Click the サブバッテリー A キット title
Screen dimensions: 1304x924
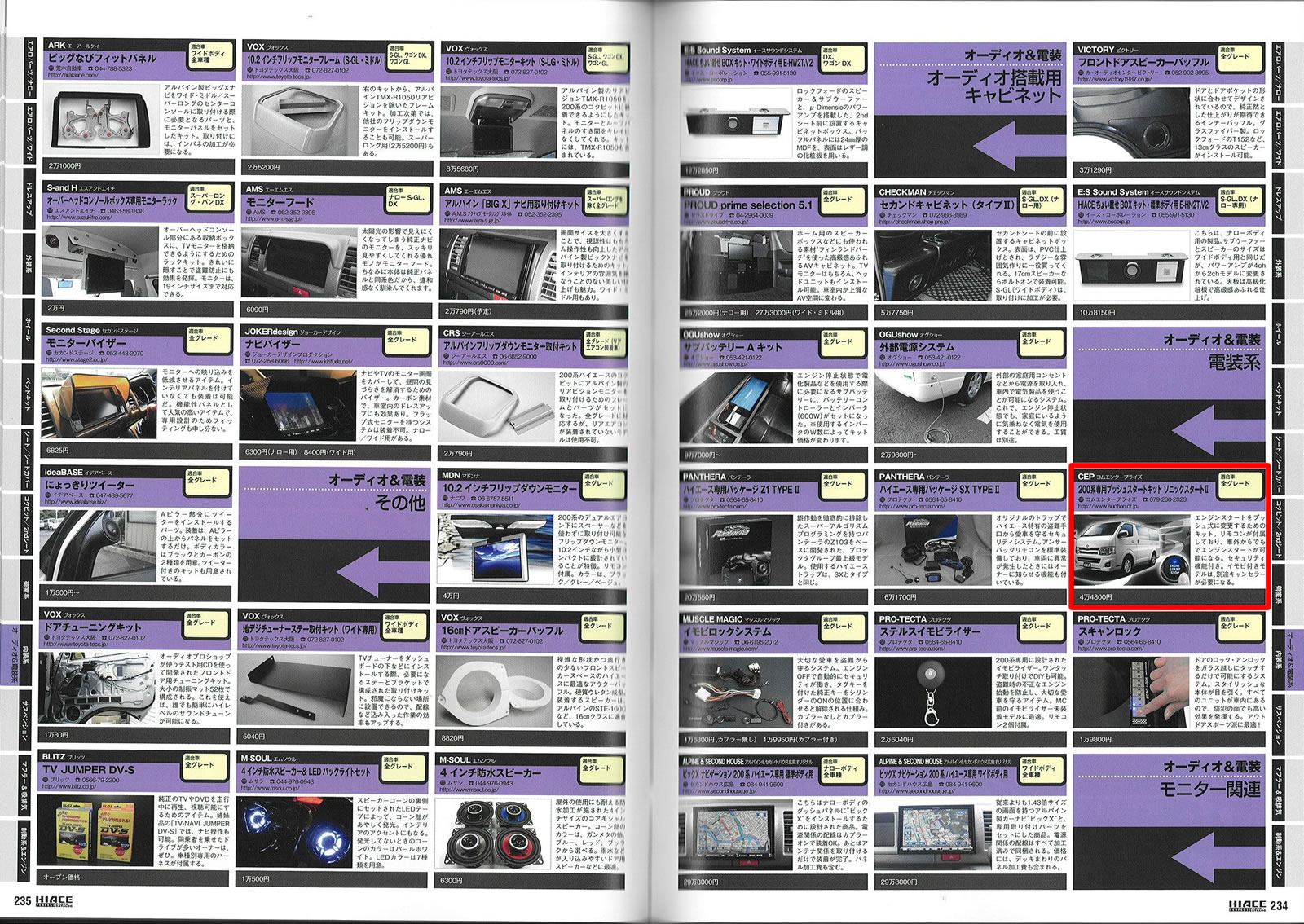tap(732, 347)
